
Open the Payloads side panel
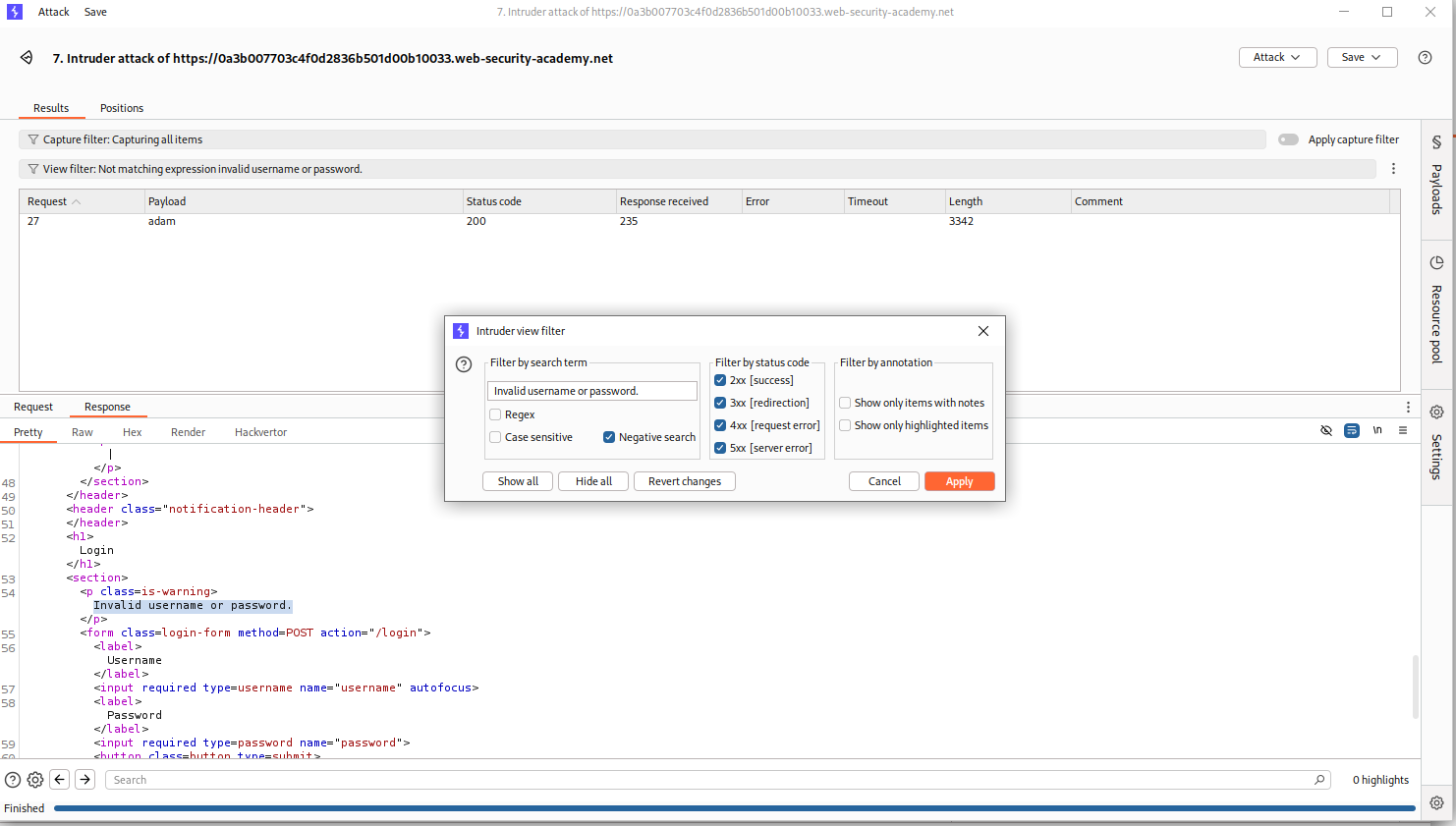point(1436,177)
